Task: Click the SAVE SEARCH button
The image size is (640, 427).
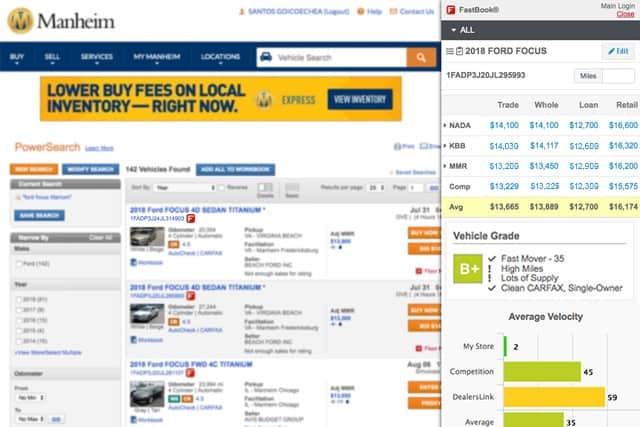Action: pyautogui.click(x=40, y=216)
